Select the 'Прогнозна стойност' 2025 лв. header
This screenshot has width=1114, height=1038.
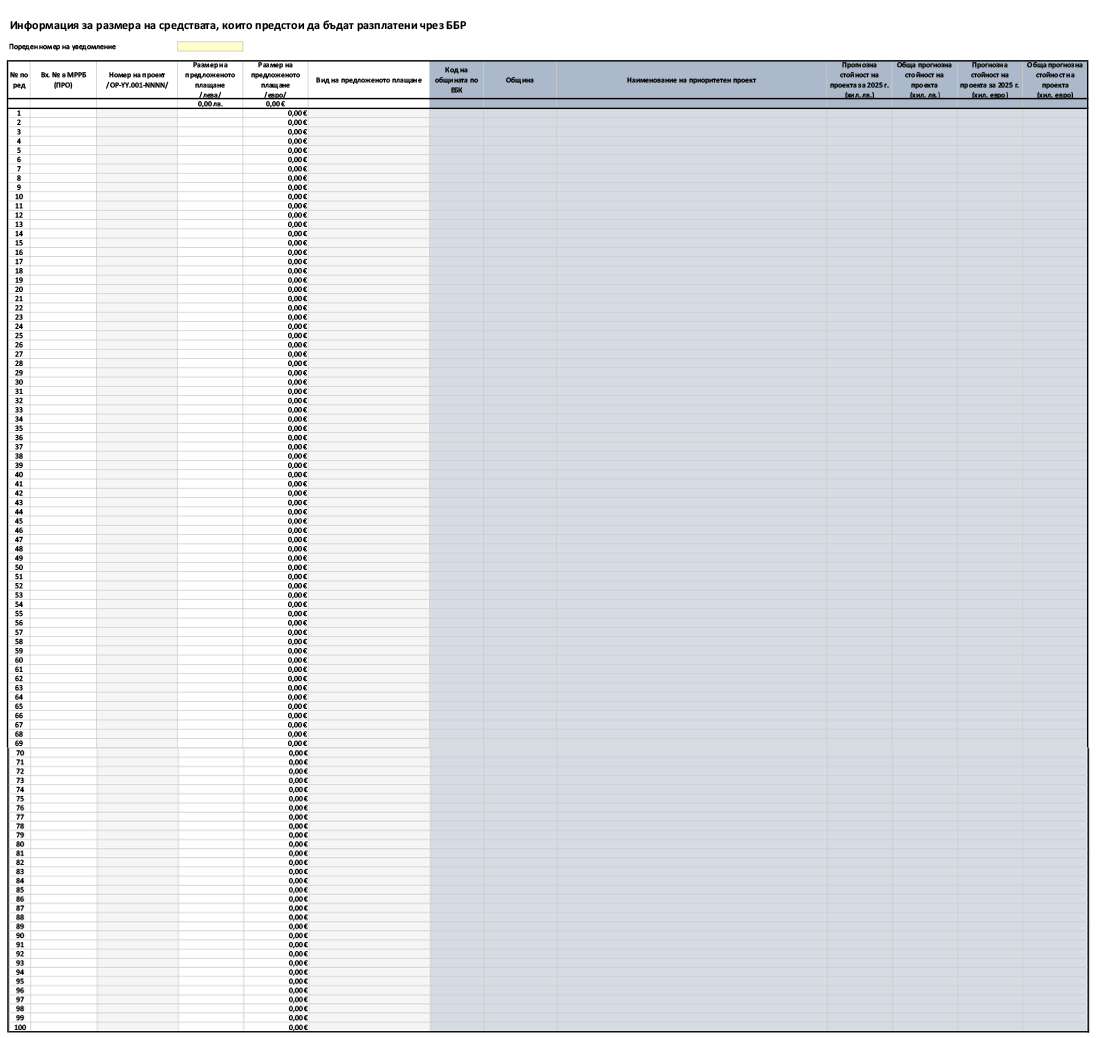[859, 80]
